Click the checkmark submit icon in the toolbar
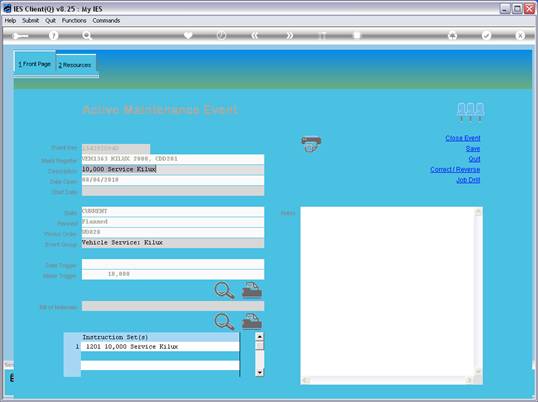 tap(486, 35)
